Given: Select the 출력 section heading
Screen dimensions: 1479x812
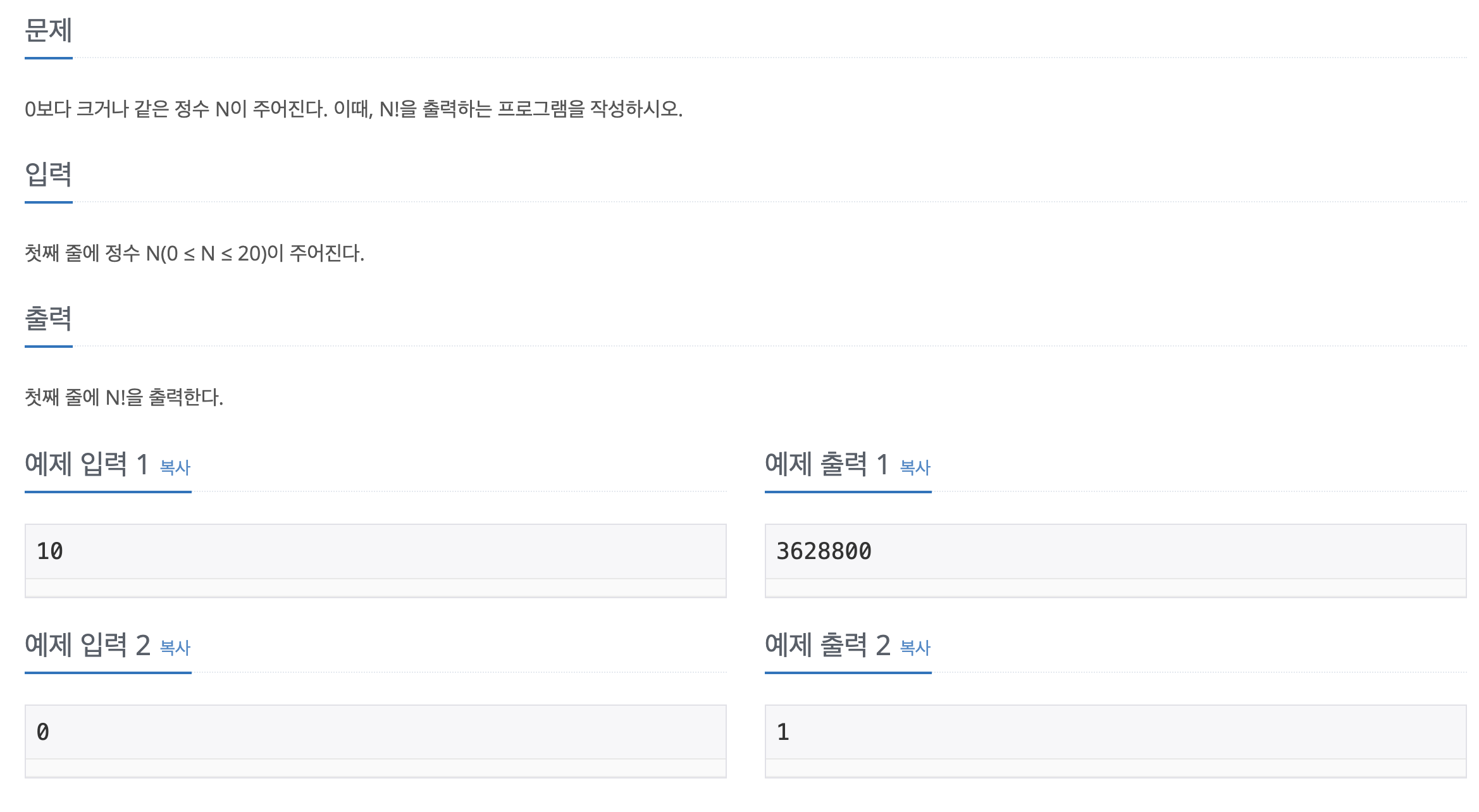Looking at the screenshot, I should [x=49, y=319].
